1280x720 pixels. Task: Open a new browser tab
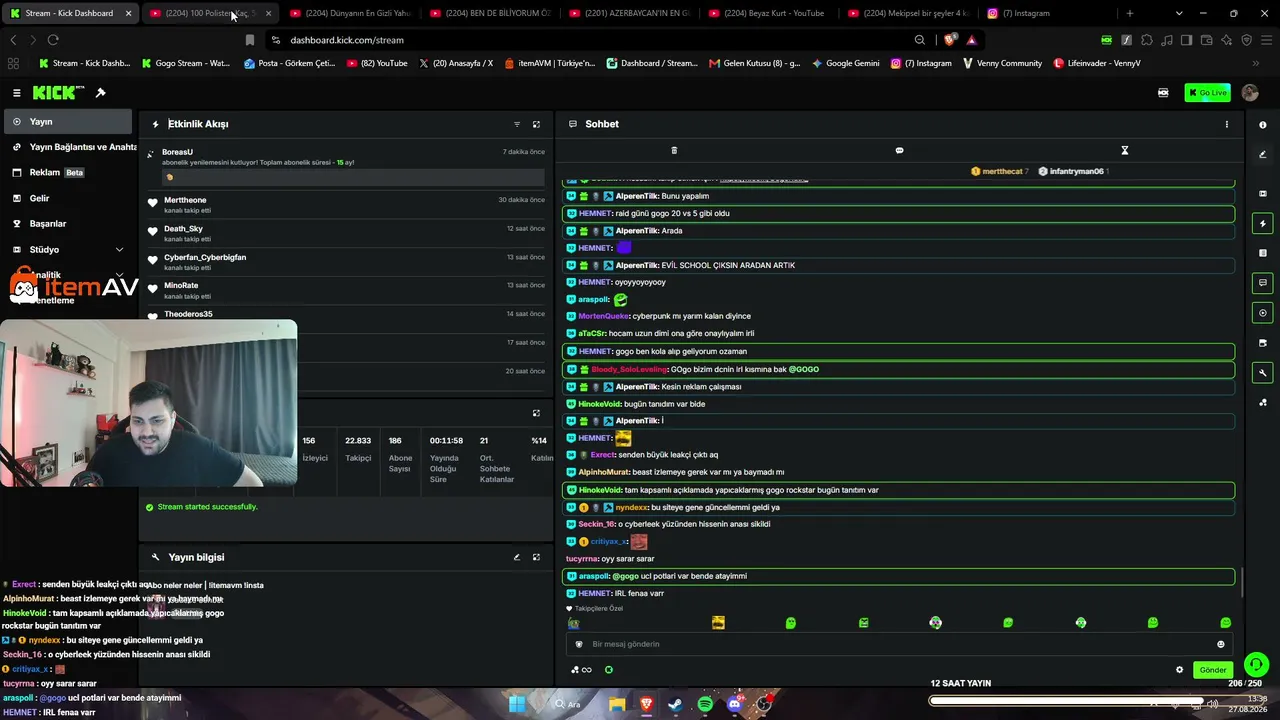pos(1130,13)
